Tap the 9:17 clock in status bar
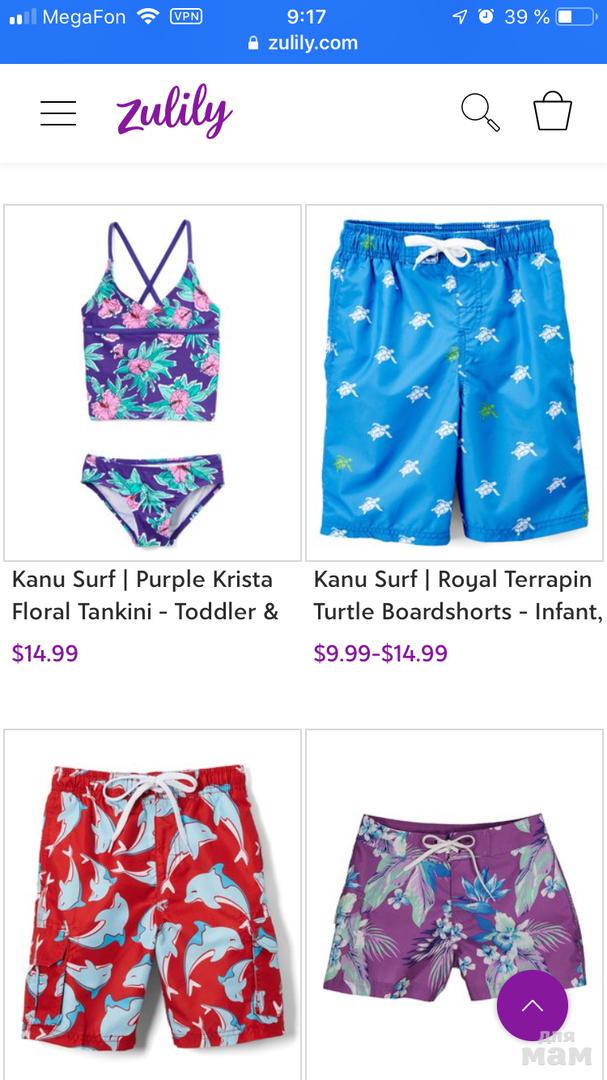The height and width of the screenshot is (1080, 607). 306,17
